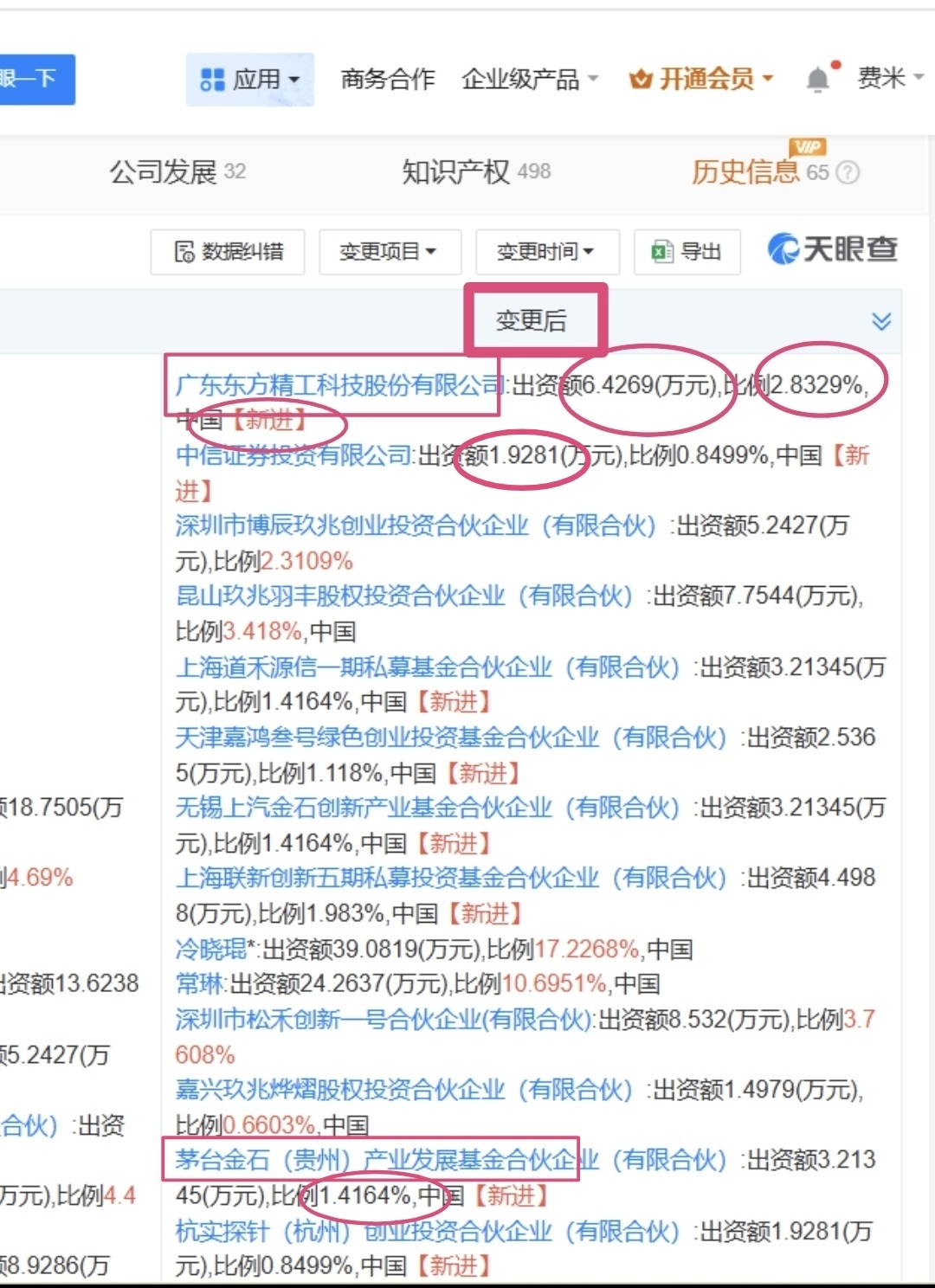Expand 开通会员 dropdown

pos(701,80)
